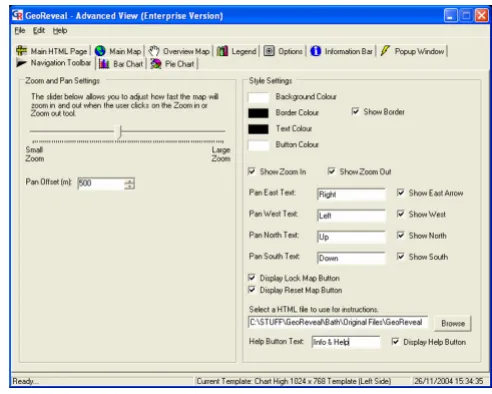Click the hand icon for Overview Map
The width and height of the screenshot is (492, 394).
154,51
